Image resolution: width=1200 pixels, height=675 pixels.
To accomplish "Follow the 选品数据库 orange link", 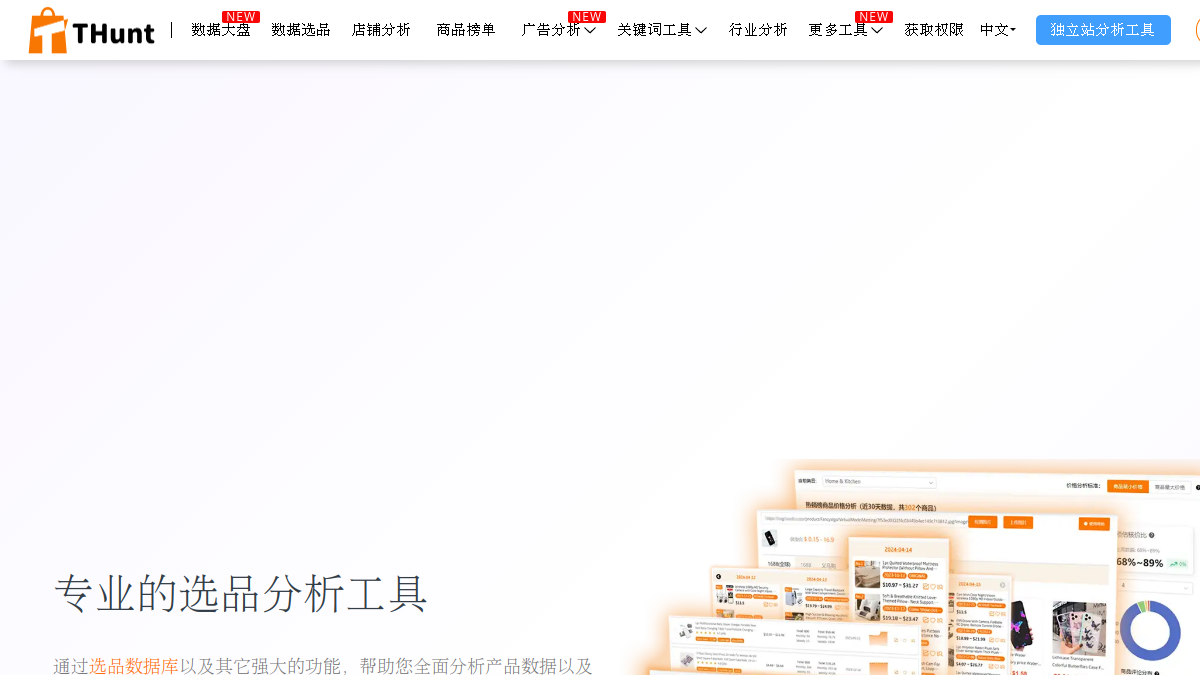I will [134, 666].
